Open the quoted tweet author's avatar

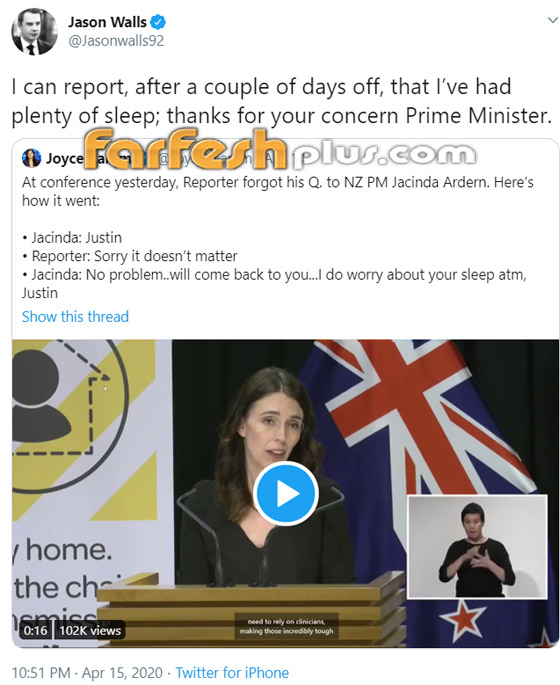[x=31, y=158]
